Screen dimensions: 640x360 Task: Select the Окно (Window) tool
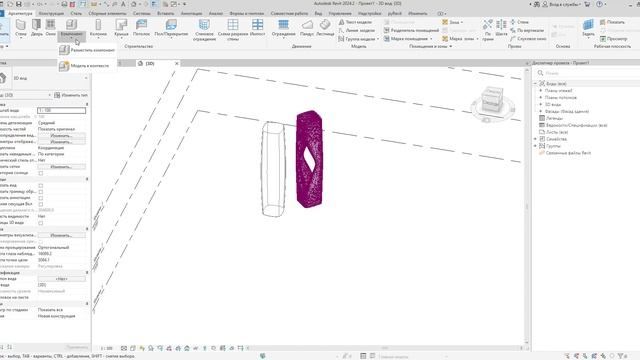[50, 29]
